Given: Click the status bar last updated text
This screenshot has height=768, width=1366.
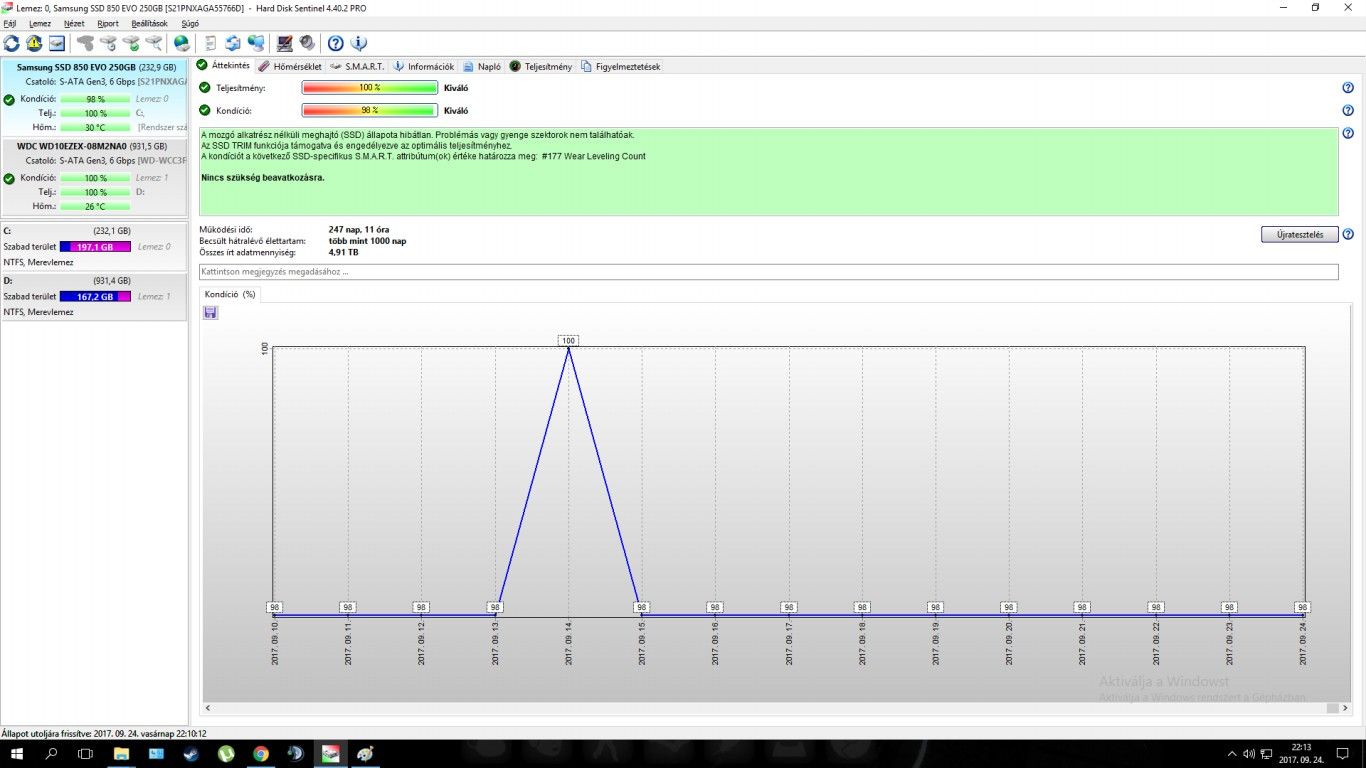Looking at the screenshot, I should point(104,733).
